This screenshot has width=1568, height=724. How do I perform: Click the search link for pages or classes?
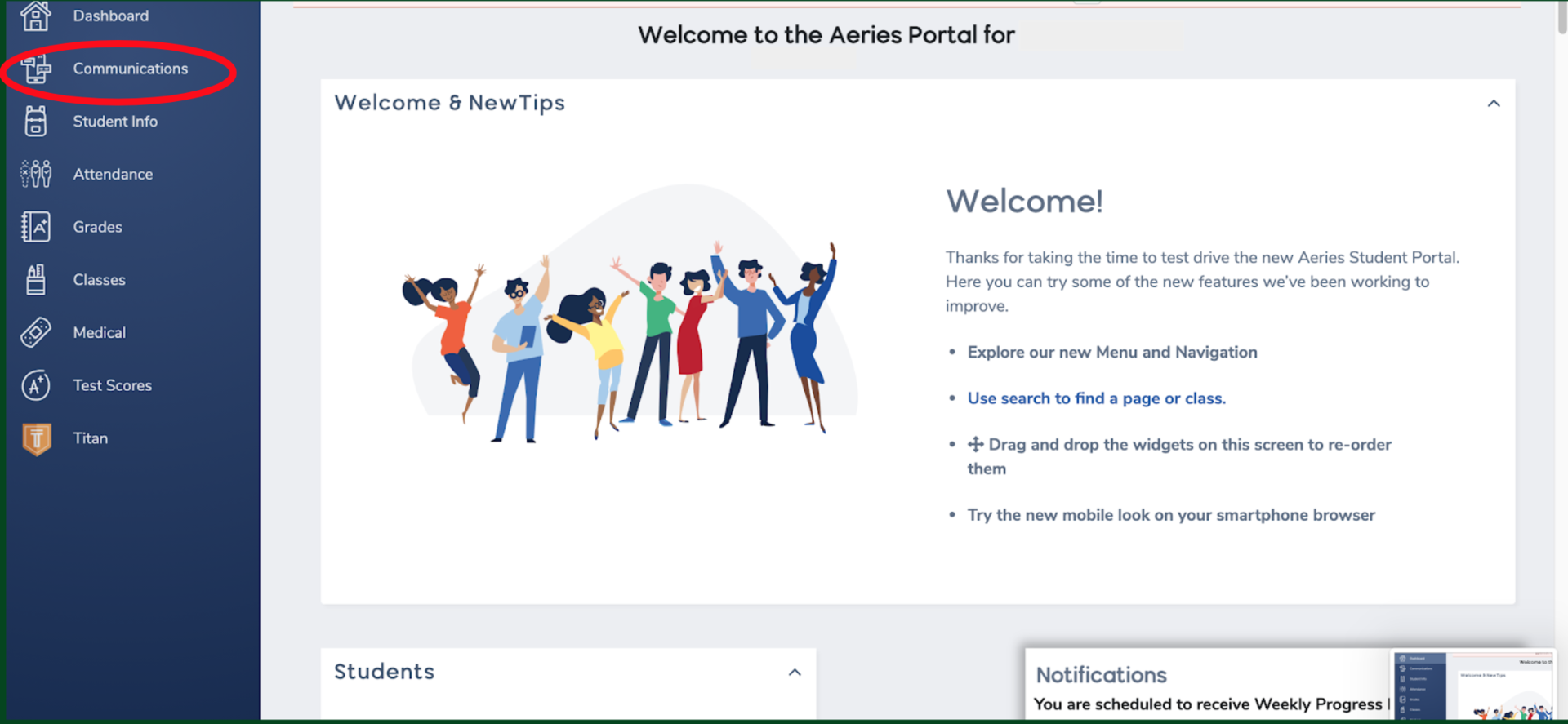click(1096, 398)
